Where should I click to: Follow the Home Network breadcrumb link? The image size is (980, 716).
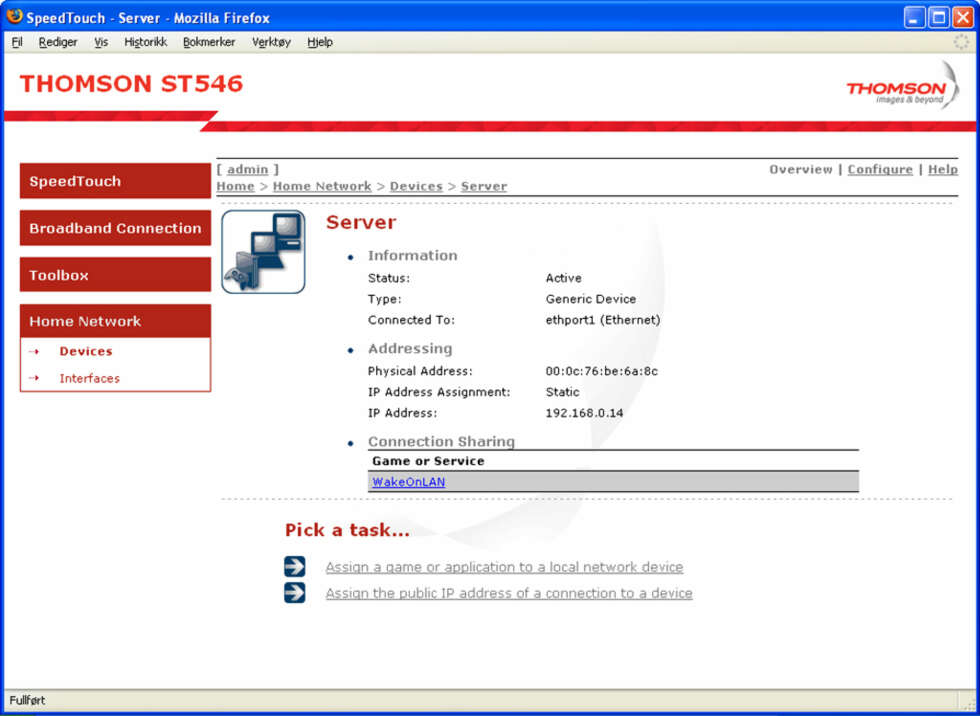point(322,186)
